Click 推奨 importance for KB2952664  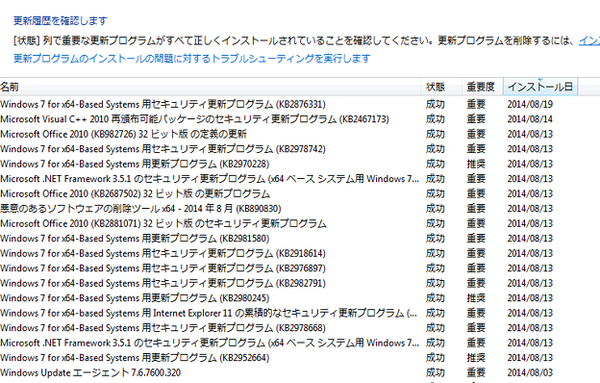click(x=476, y=358)
